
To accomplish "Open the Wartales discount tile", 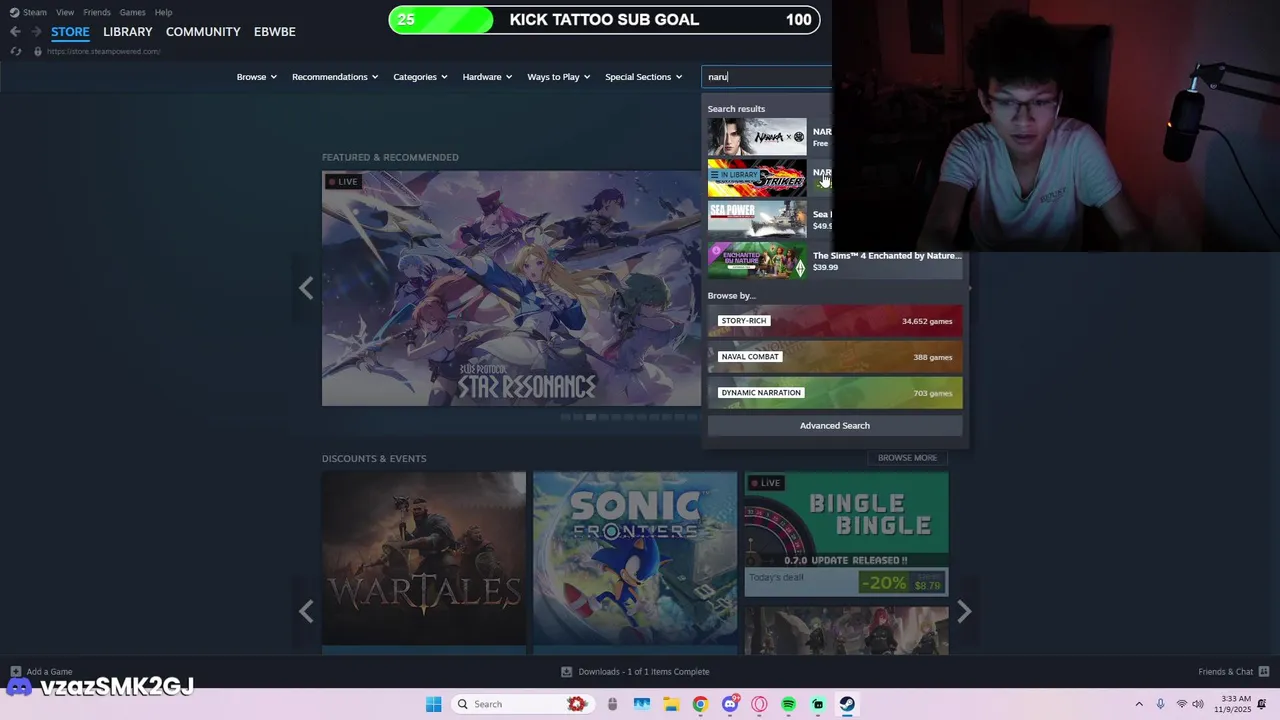I will tap(424, 560).
